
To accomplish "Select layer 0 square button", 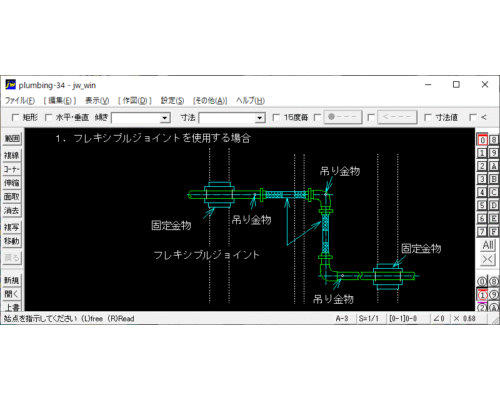I will click(x=482, y=140).
